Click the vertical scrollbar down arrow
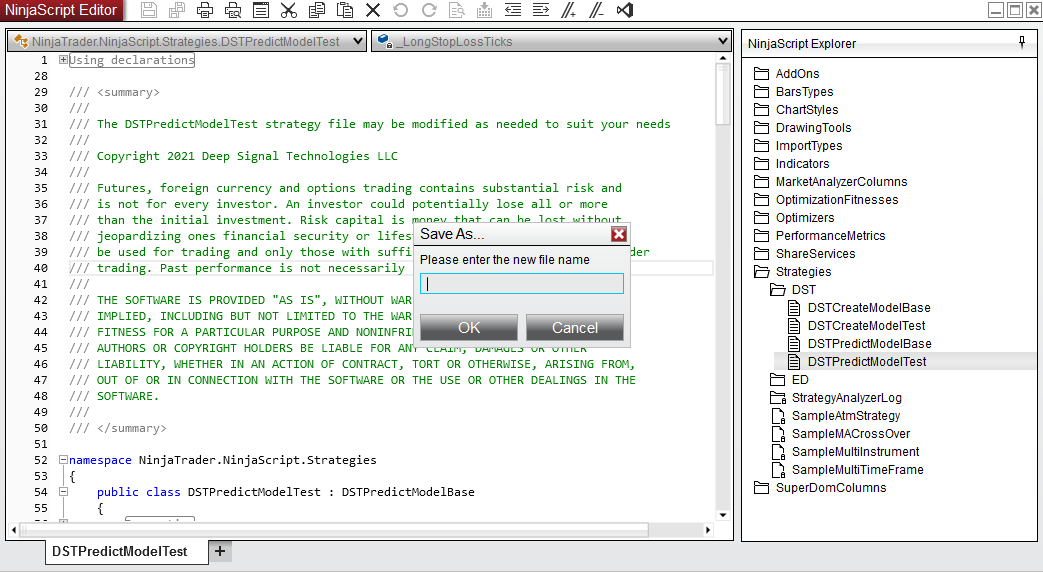1043x572 pixels. pos(722,515)
